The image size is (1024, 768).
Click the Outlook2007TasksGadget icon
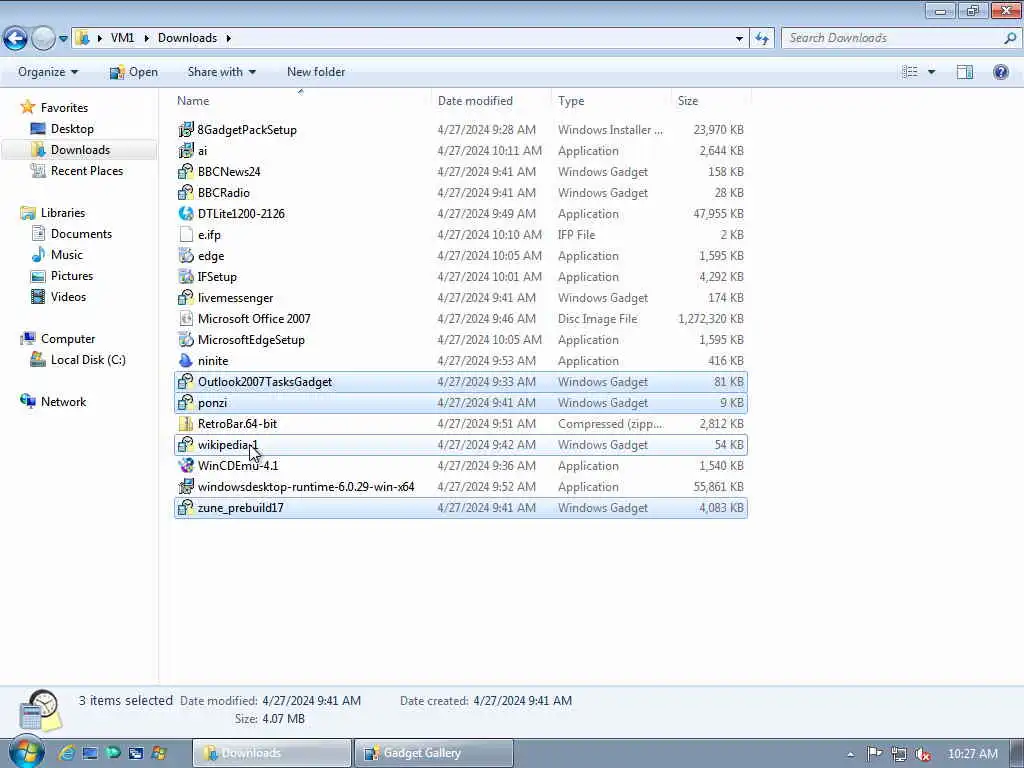pos(186,381)
